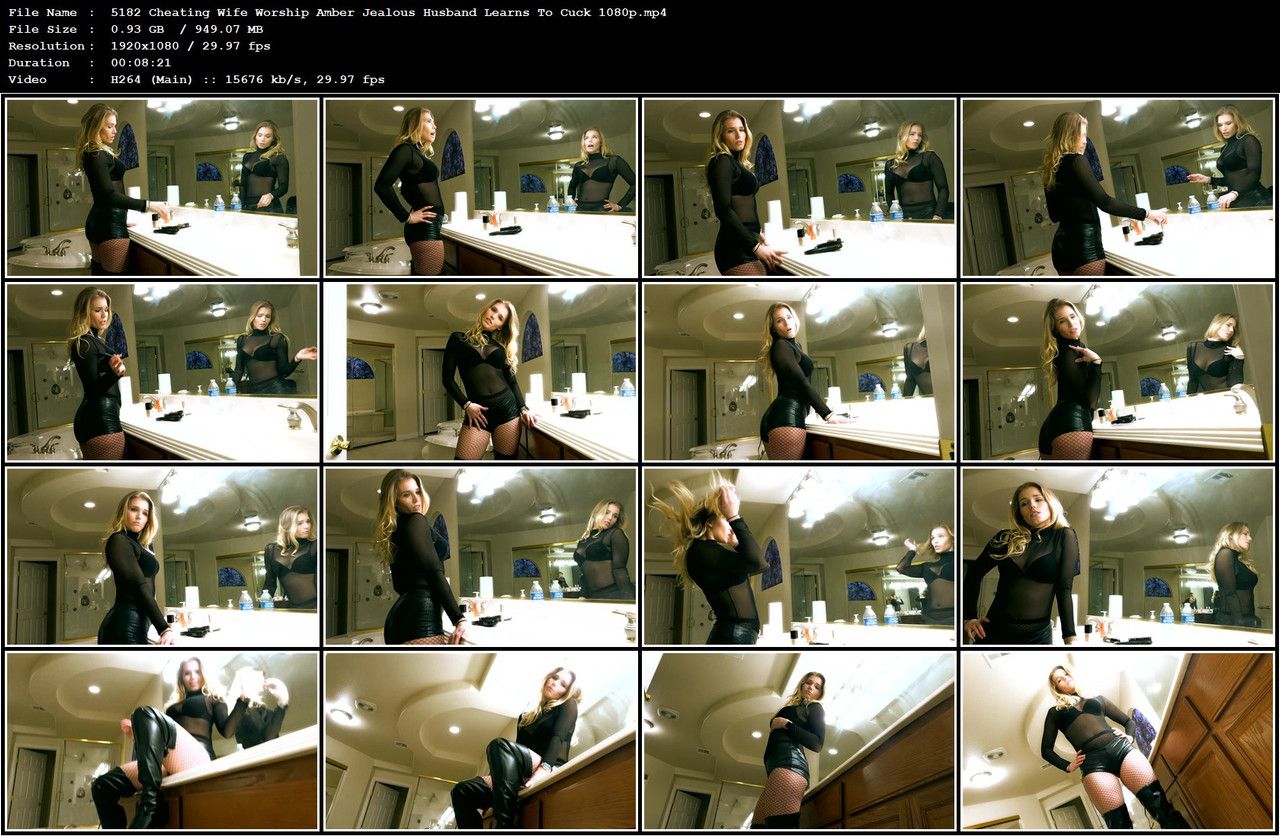Open the first thumbnail in the top row
Image resolution: width=1280 pixels, height=836 pixels.
point(162,187)
